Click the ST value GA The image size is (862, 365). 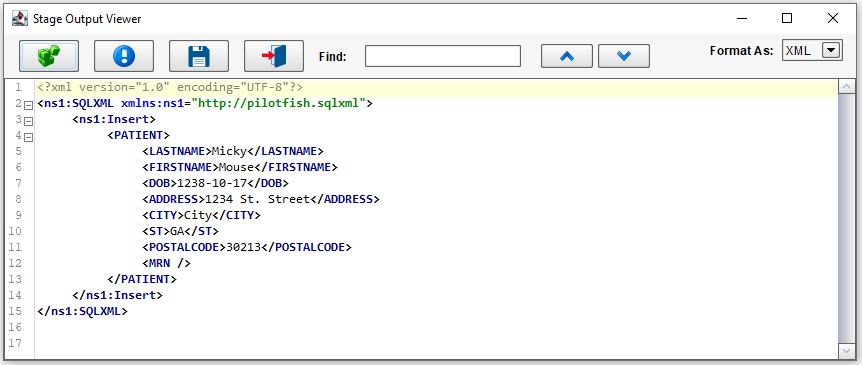point(177,231)
